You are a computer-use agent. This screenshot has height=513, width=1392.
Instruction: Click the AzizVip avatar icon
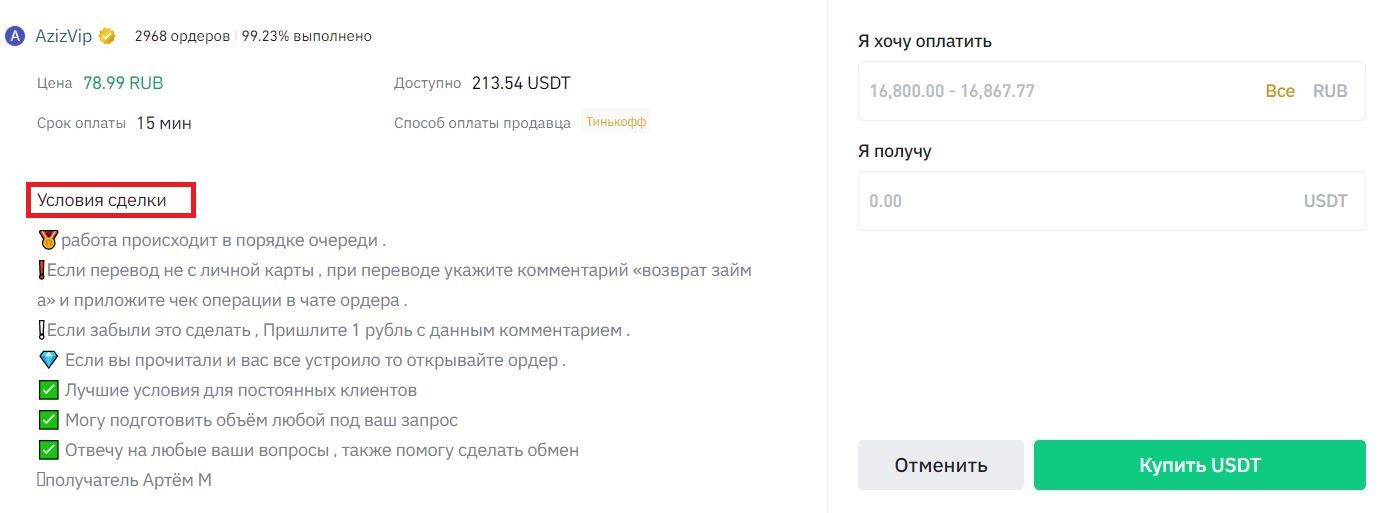15,36
